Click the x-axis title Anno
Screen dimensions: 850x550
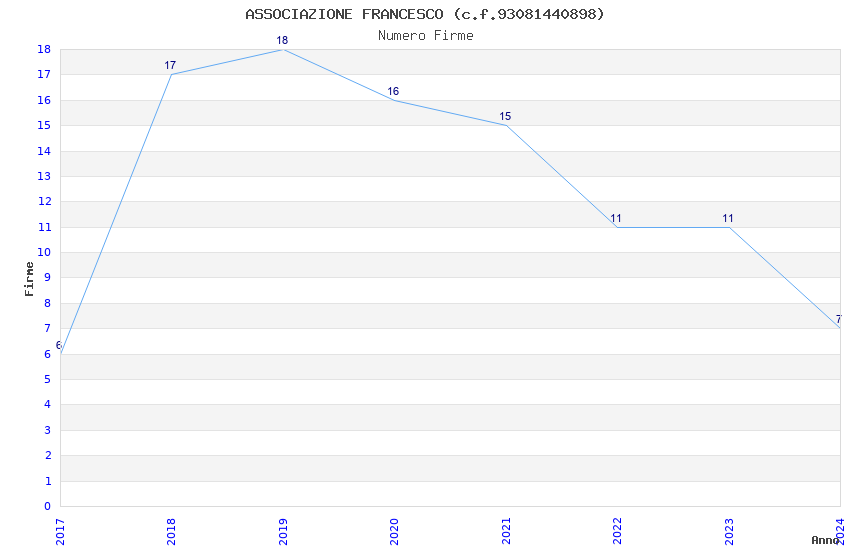pyautogui.click(x=825, y=540)
